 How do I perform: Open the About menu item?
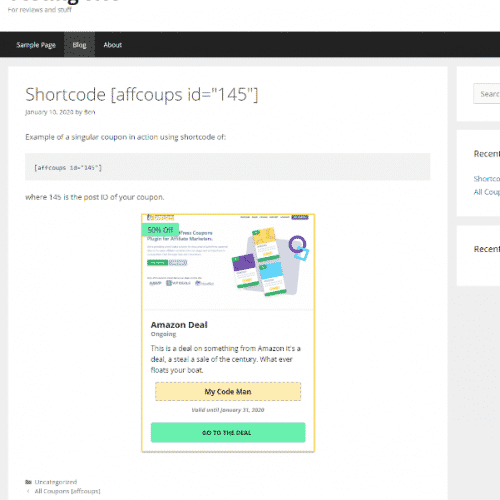tap(113, 45)
